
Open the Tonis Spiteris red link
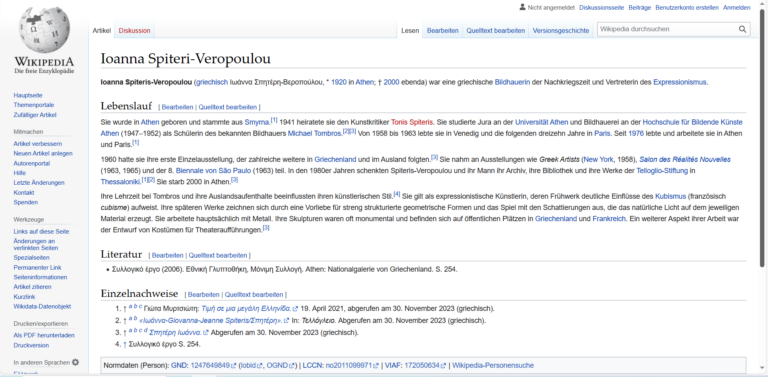pos(412,121)
